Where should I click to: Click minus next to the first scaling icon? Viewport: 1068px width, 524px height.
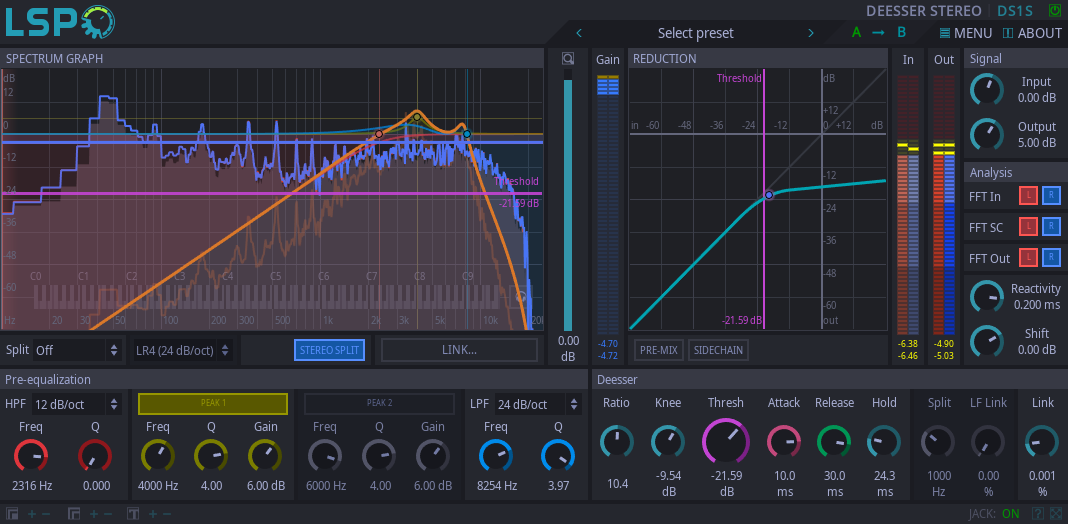pyautogui.click(x=46, y=514)
